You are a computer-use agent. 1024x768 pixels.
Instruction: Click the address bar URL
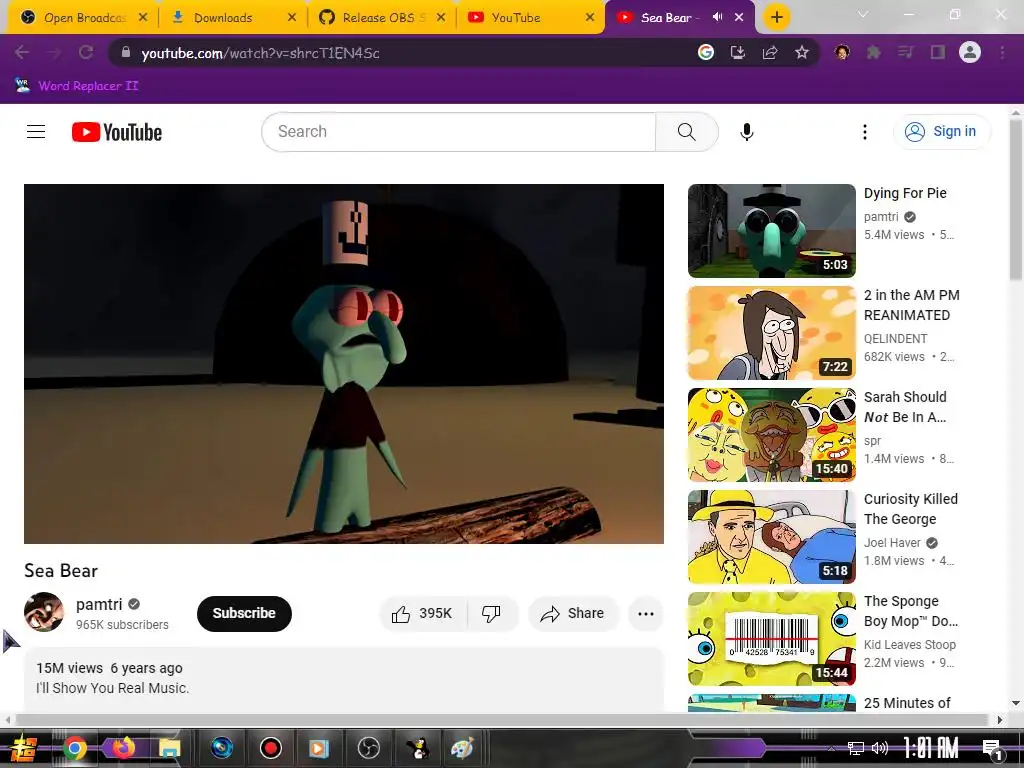point(261,53)
